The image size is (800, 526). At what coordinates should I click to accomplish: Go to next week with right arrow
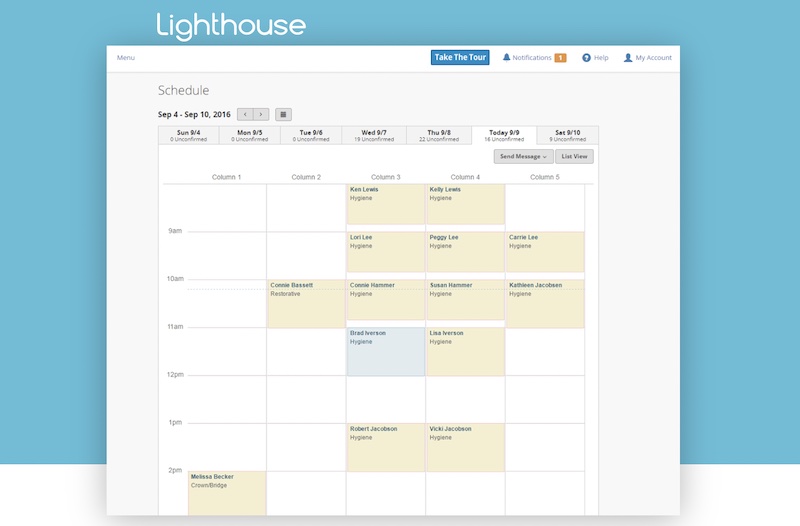point(261,114)
